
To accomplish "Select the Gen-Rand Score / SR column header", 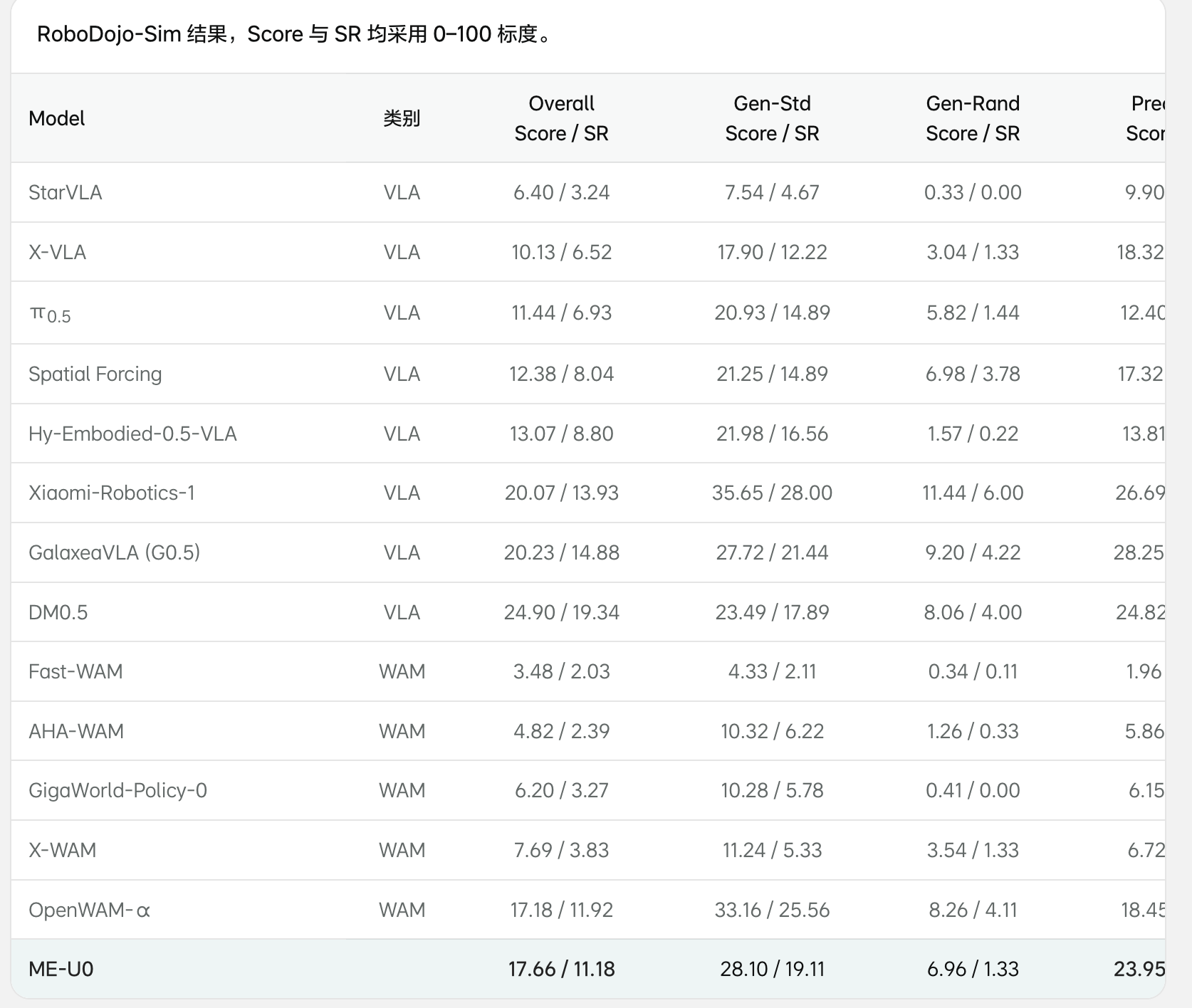I will (973, 118).
